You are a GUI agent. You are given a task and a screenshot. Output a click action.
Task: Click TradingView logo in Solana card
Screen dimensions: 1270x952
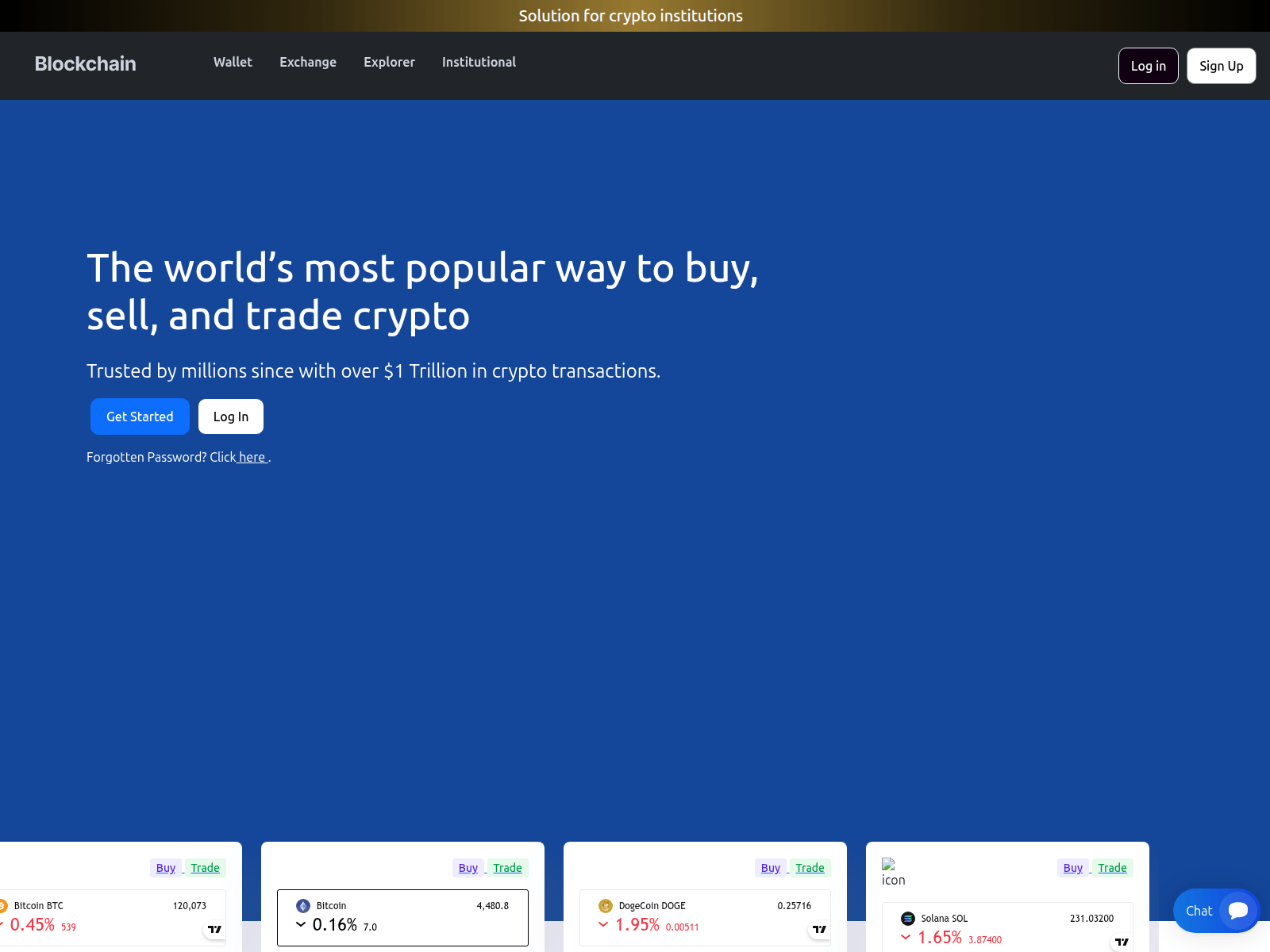tap(1122, 942)
